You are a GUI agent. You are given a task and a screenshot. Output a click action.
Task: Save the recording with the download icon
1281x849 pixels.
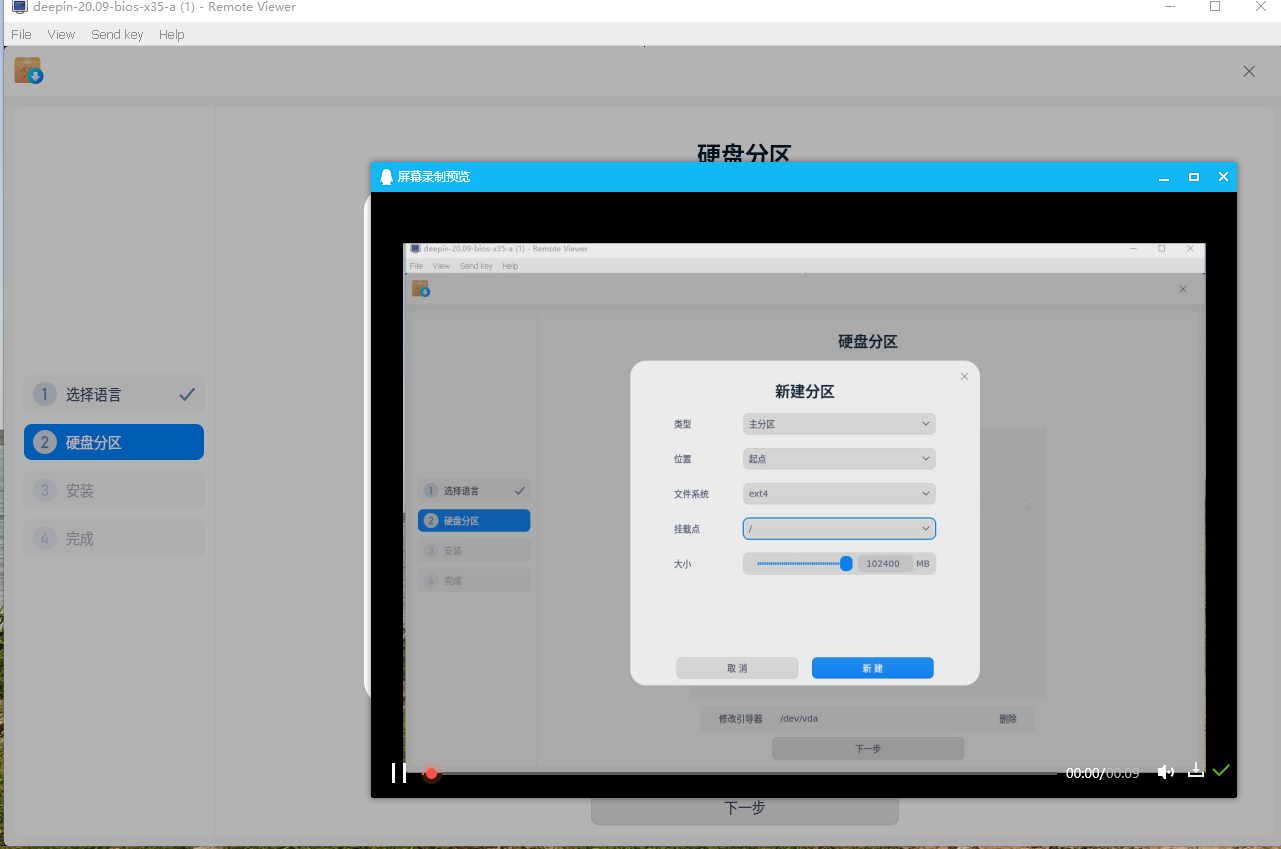pyautogui.click(x=1195, y=770)
